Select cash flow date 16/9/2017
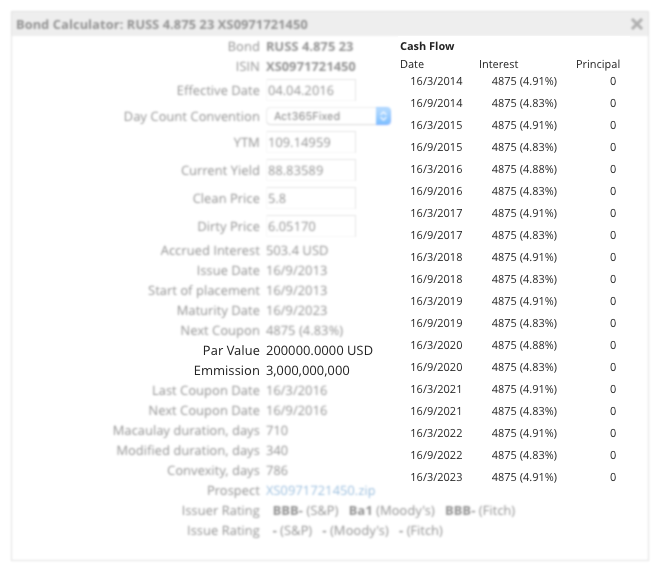The width and height of the screenshot is (660, 572). [x=436, y=235]
